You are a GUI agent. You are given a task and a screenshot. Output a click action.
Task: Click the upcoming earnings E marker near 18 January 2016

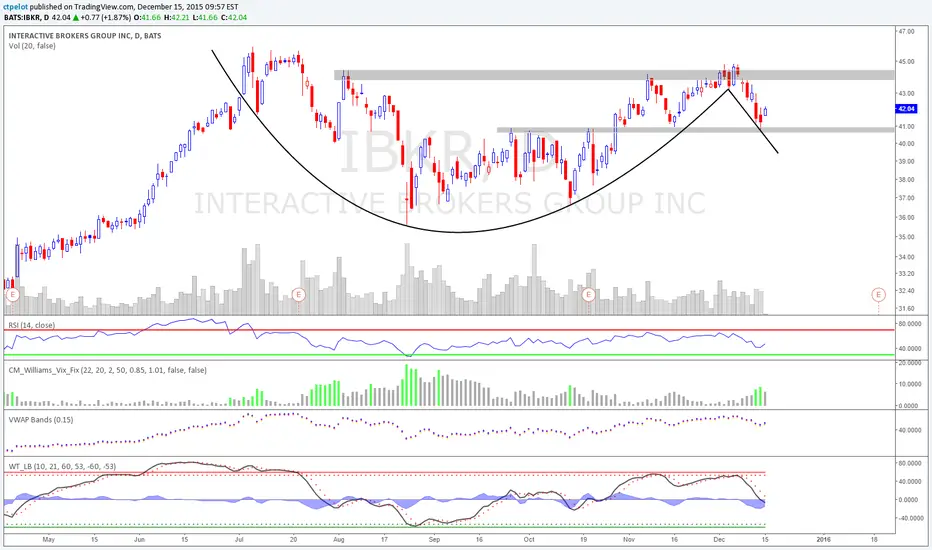[x=879, y=294]
